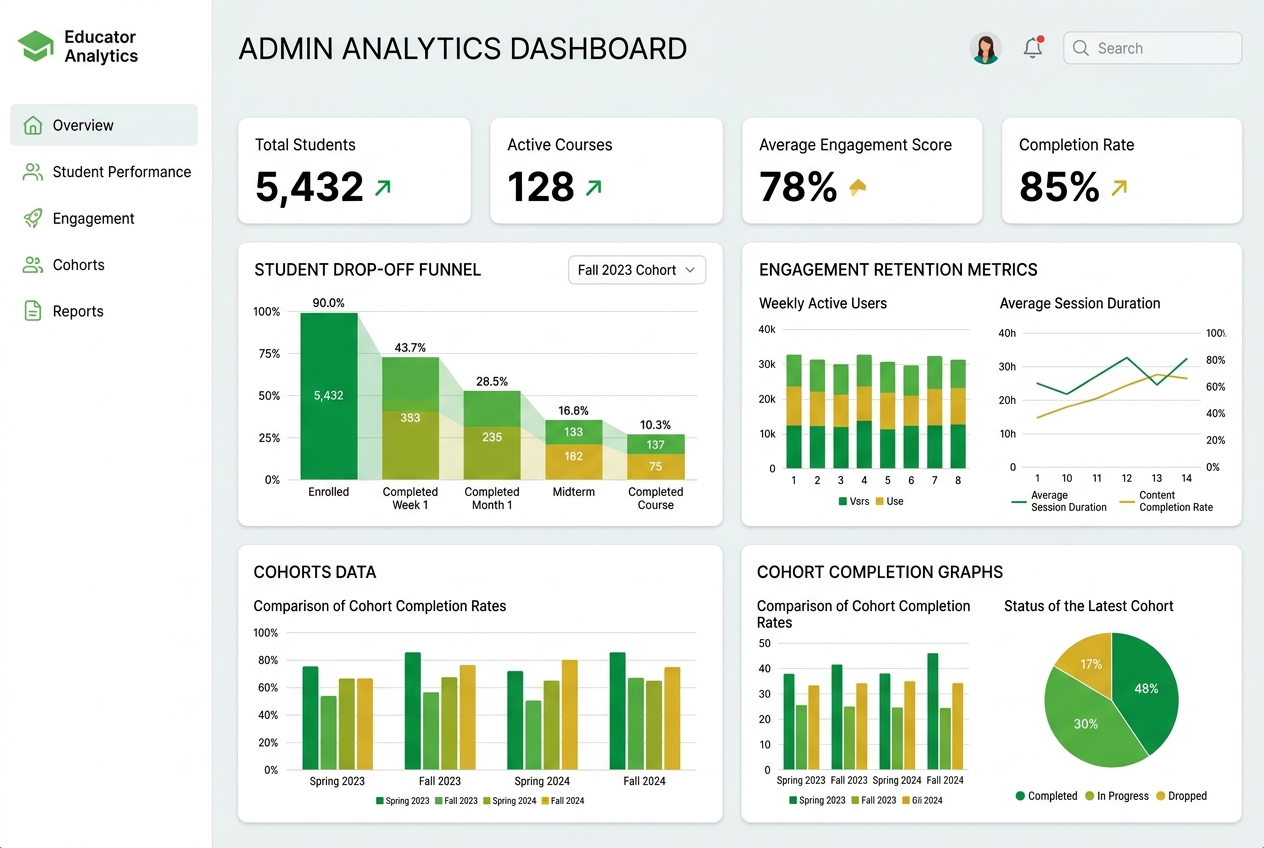
Task: Select the Completion Rate card
Action: tap(1122, 170)
